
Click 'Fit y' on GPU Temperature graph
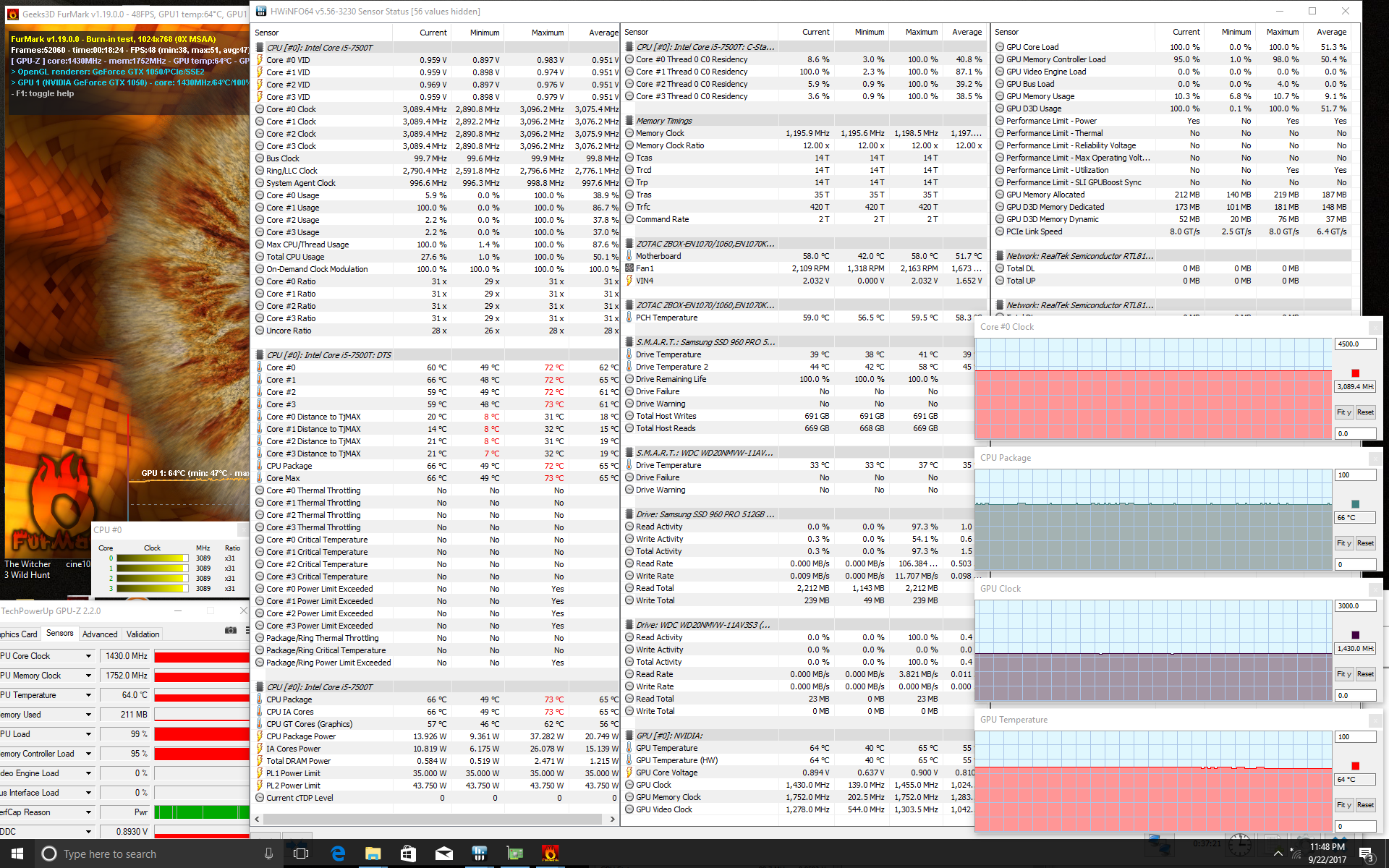point(1344,805)
